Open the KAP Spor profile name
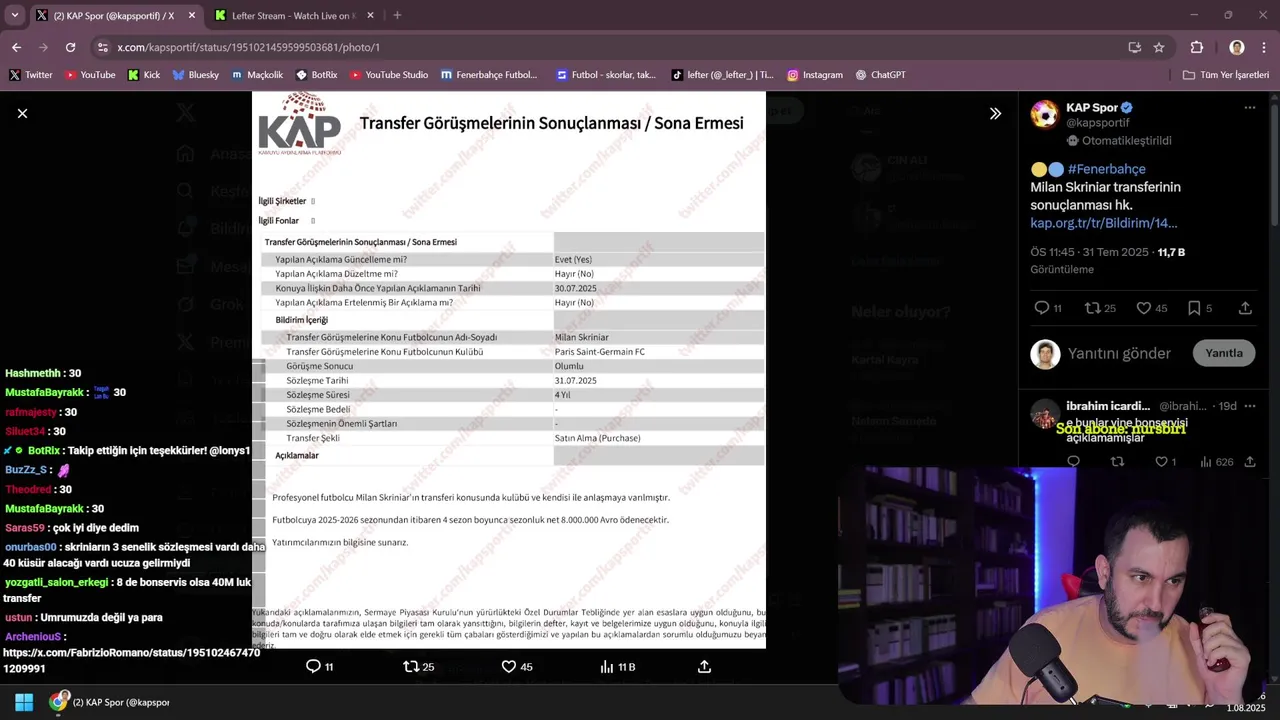The image size is (1280, 720). pos(1092,107)
